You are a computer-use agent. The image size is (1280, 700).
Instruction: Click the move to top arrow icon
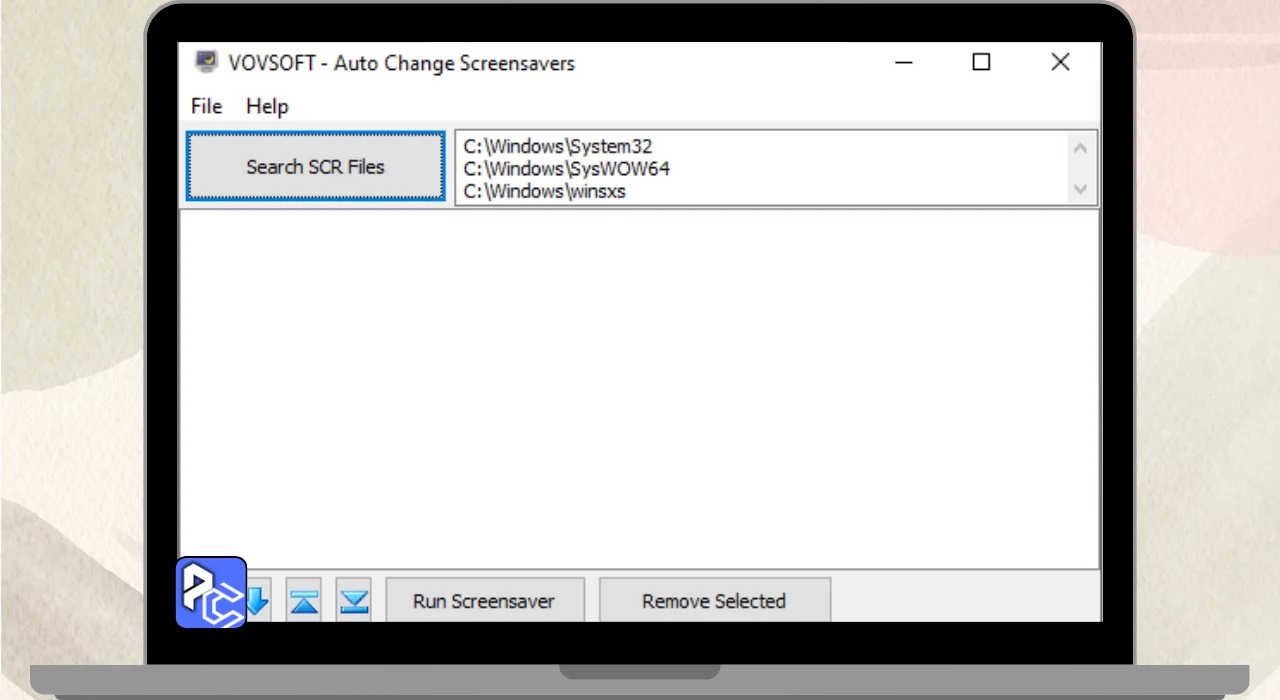[x=304, y=601]
